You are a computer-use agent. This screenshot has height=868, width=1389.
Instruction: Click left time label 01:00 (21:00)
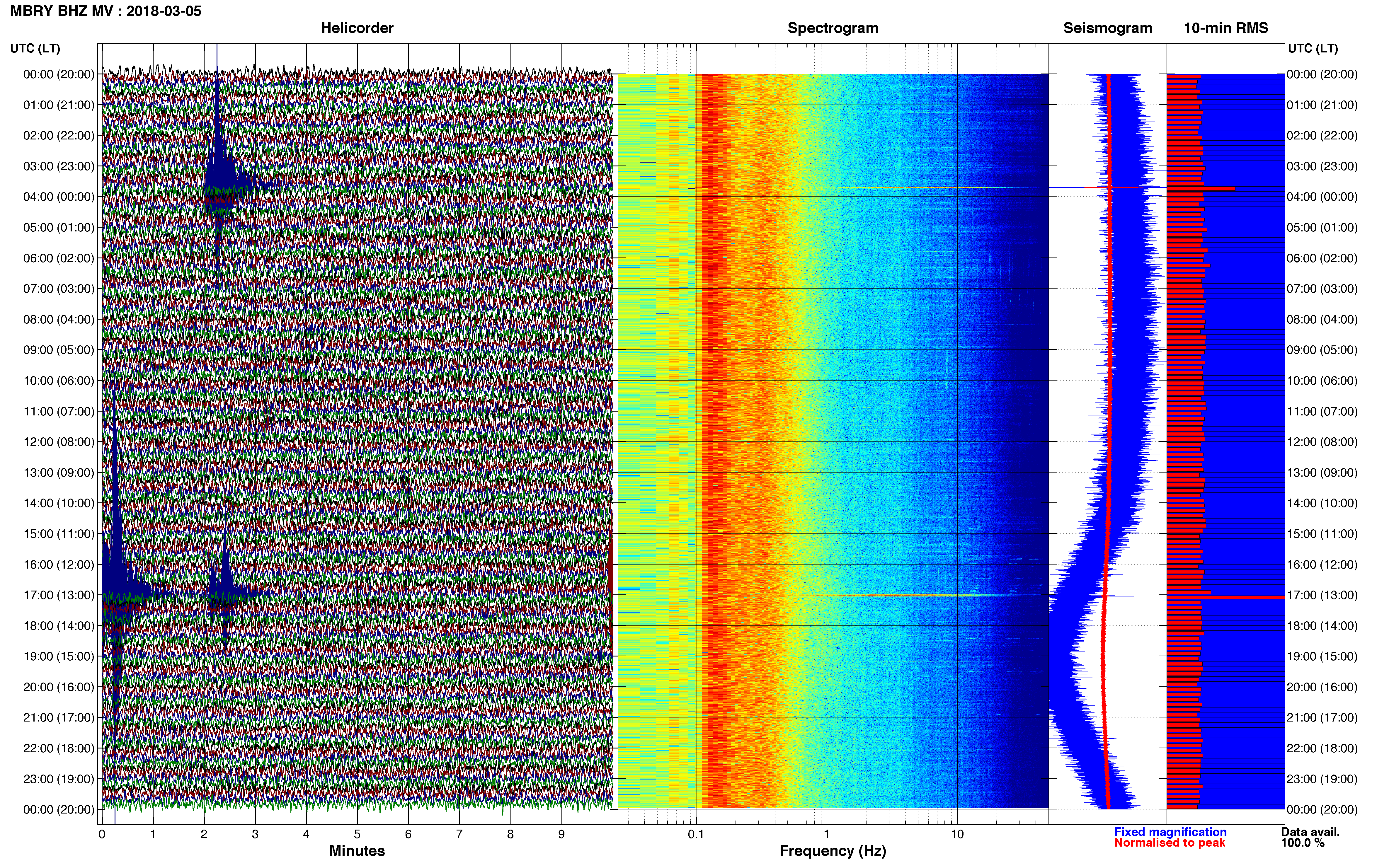(59, 105)
